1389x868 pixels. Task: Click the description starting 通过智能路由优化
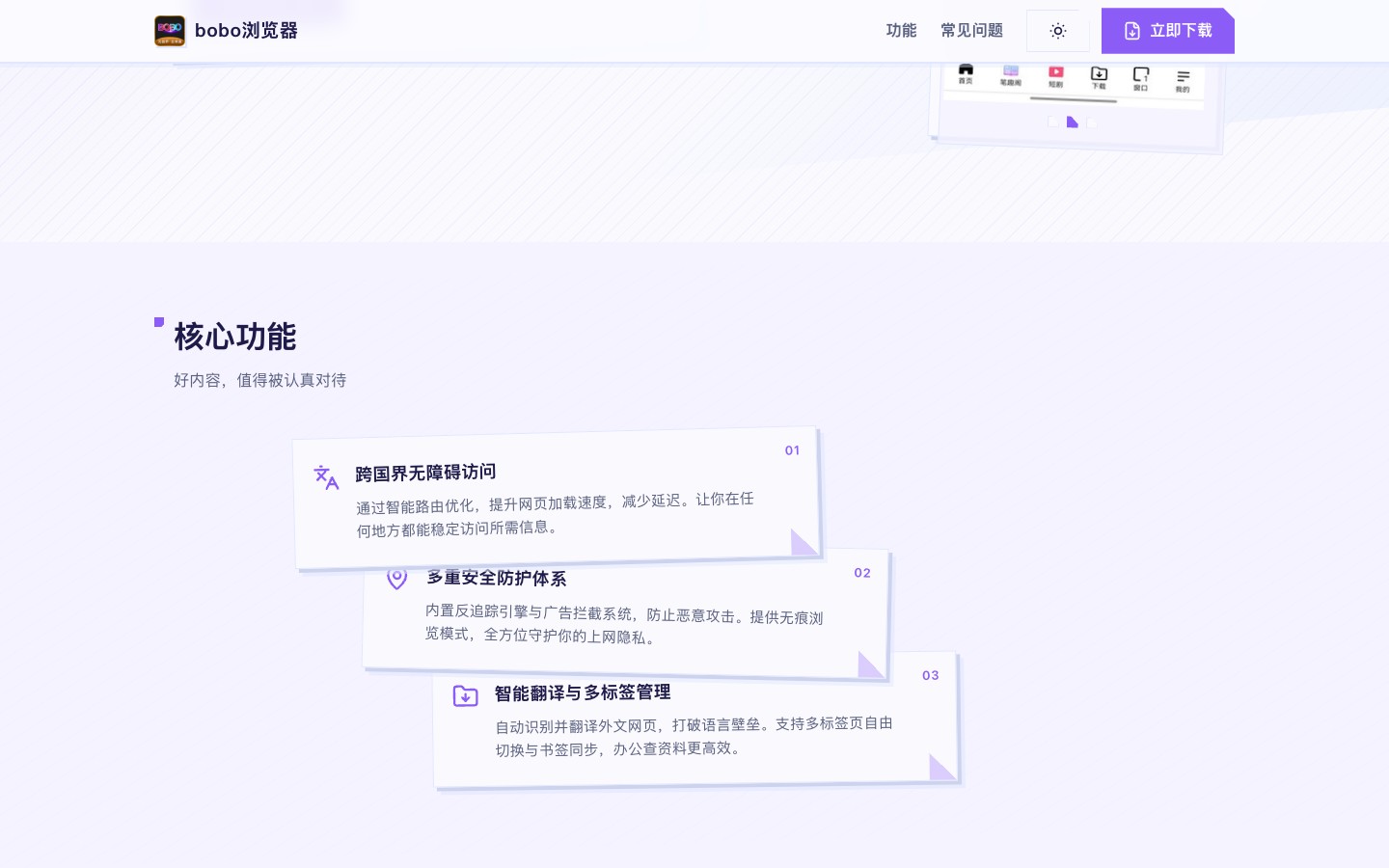555,515
